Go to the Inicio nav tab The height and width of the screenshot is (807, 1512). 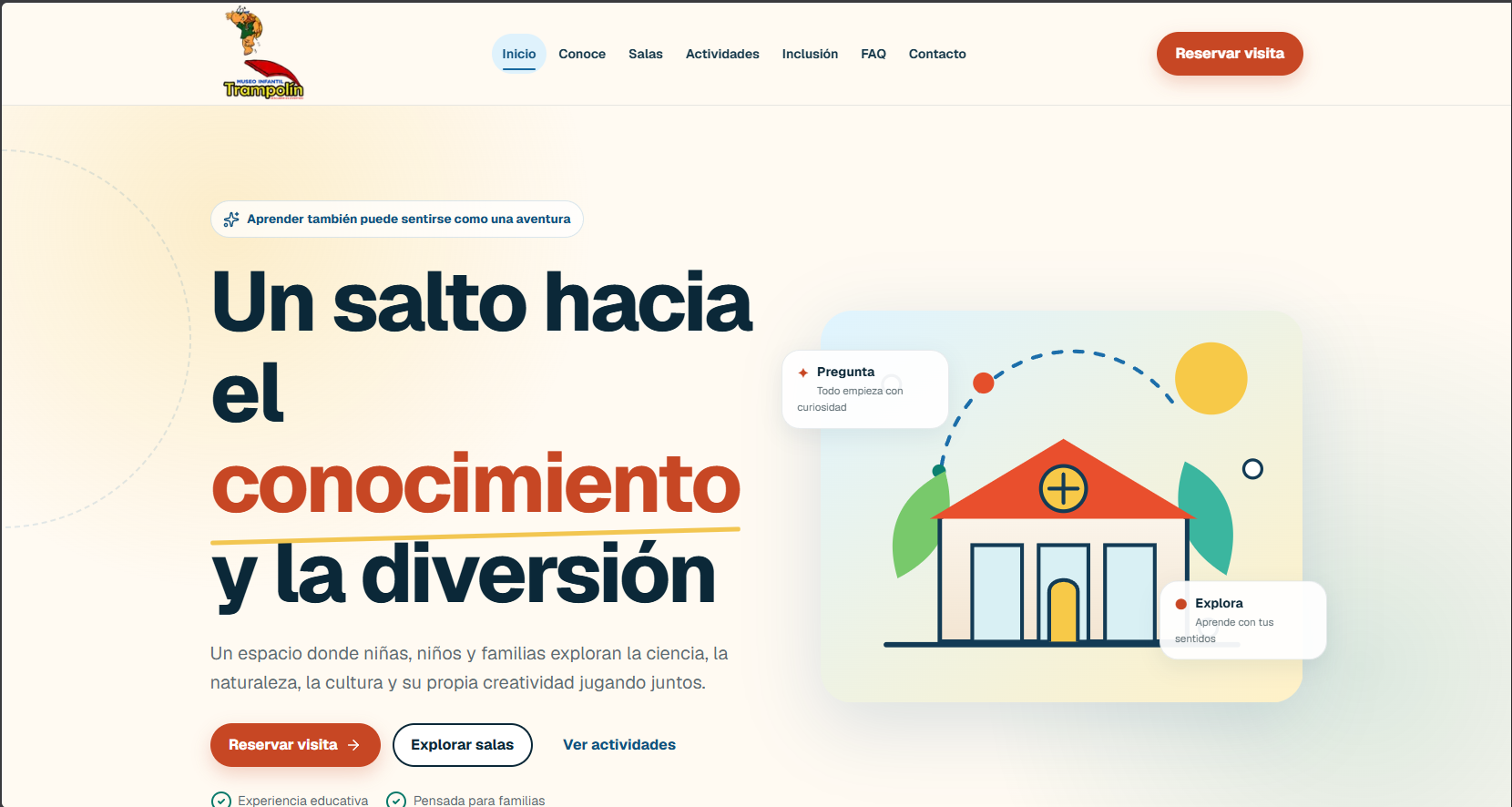[519, 54]
